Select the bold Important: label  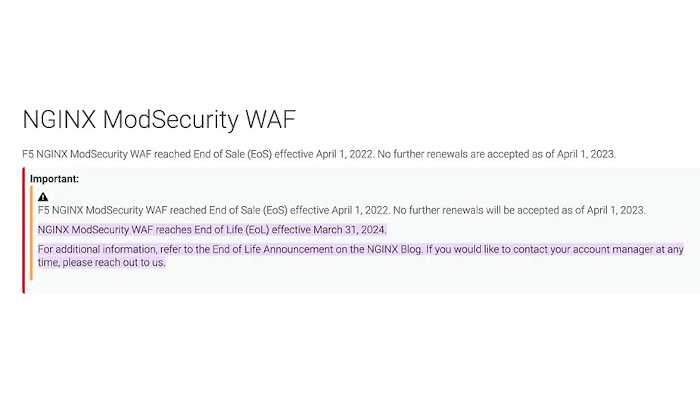(x=54, y=179)
